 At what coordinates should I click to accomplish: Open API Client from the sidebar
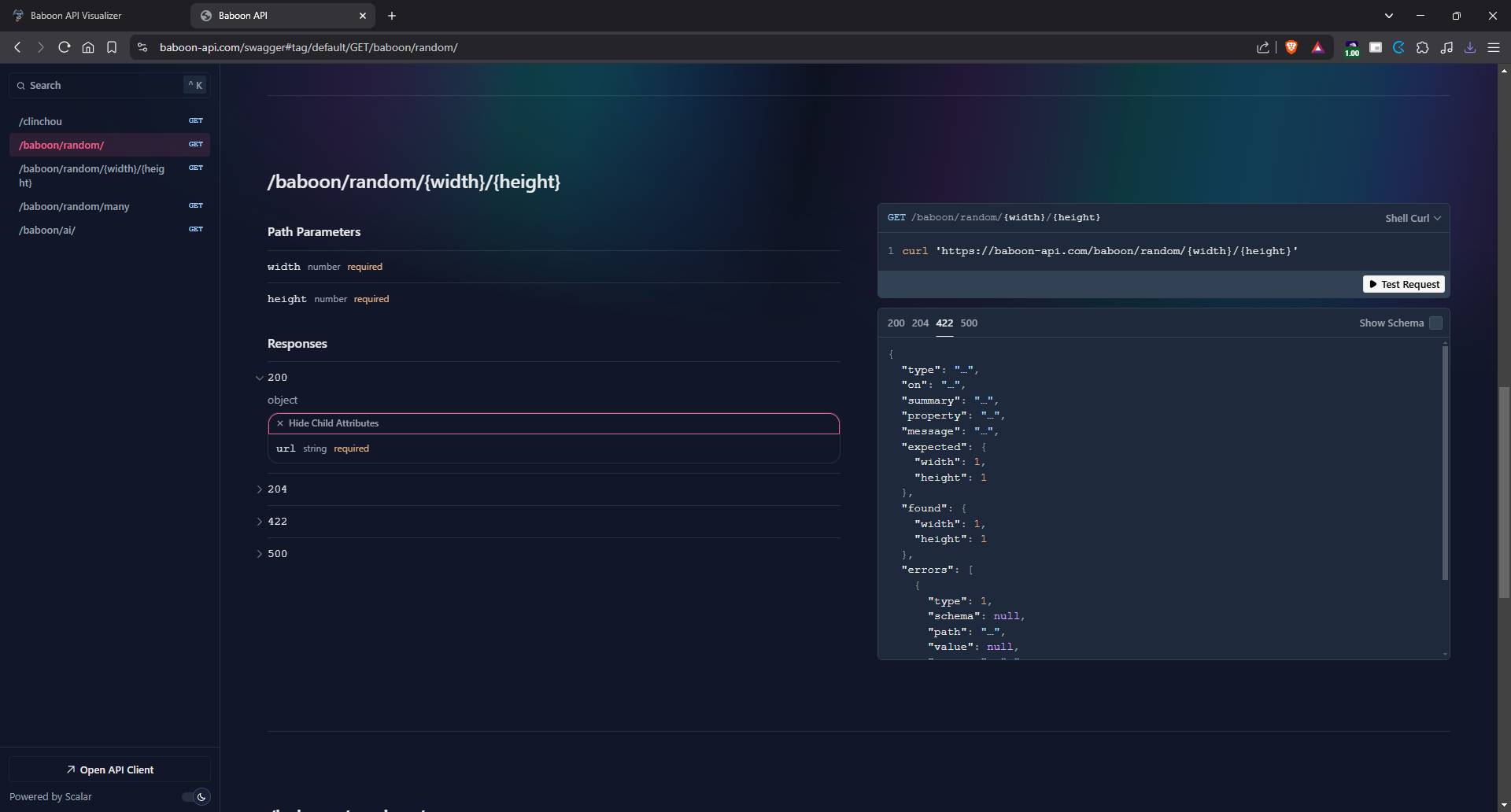click(x=109, y=770)
